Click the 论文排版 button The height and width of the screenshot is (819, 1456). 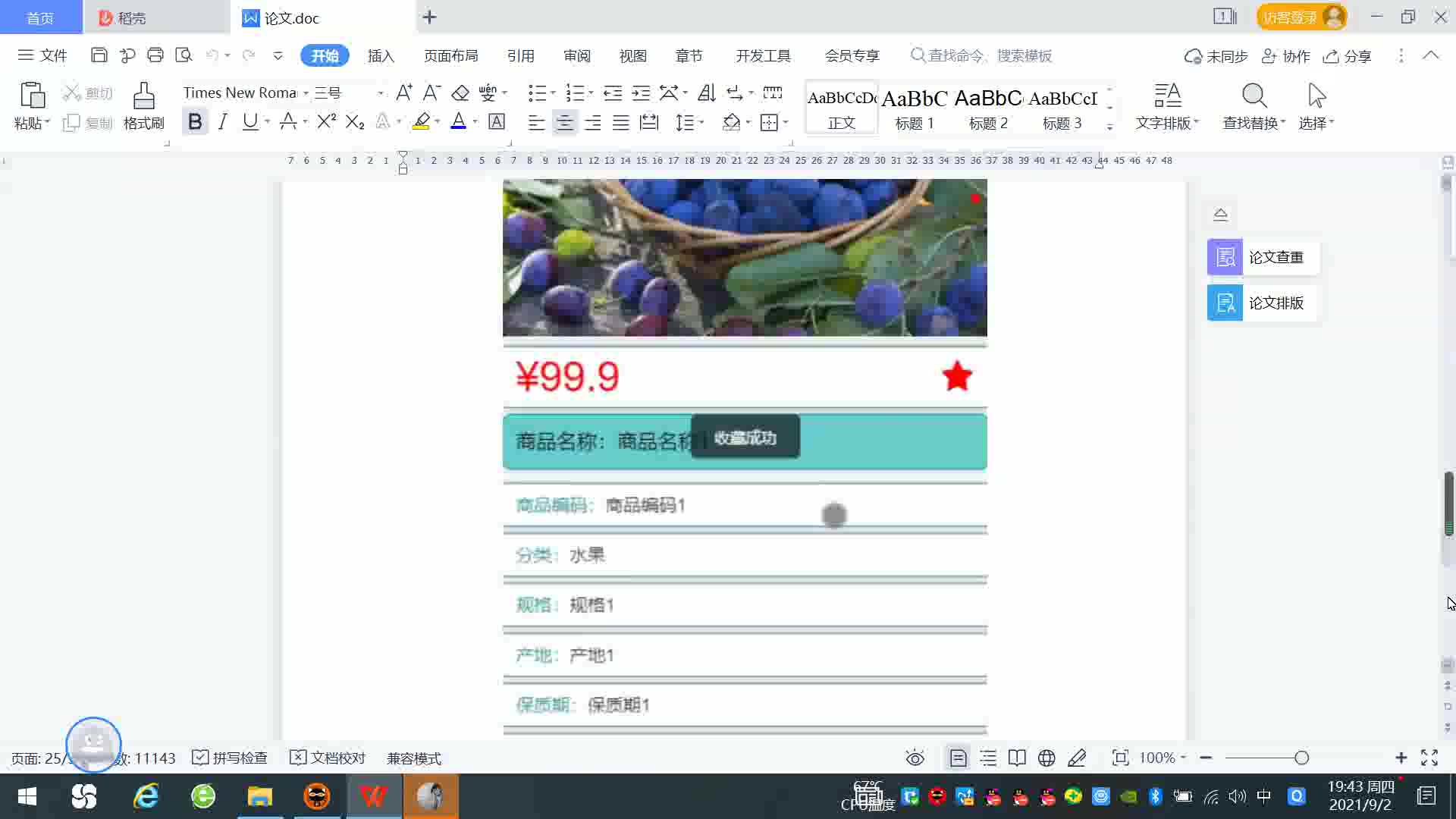[x=1262, y=303]
